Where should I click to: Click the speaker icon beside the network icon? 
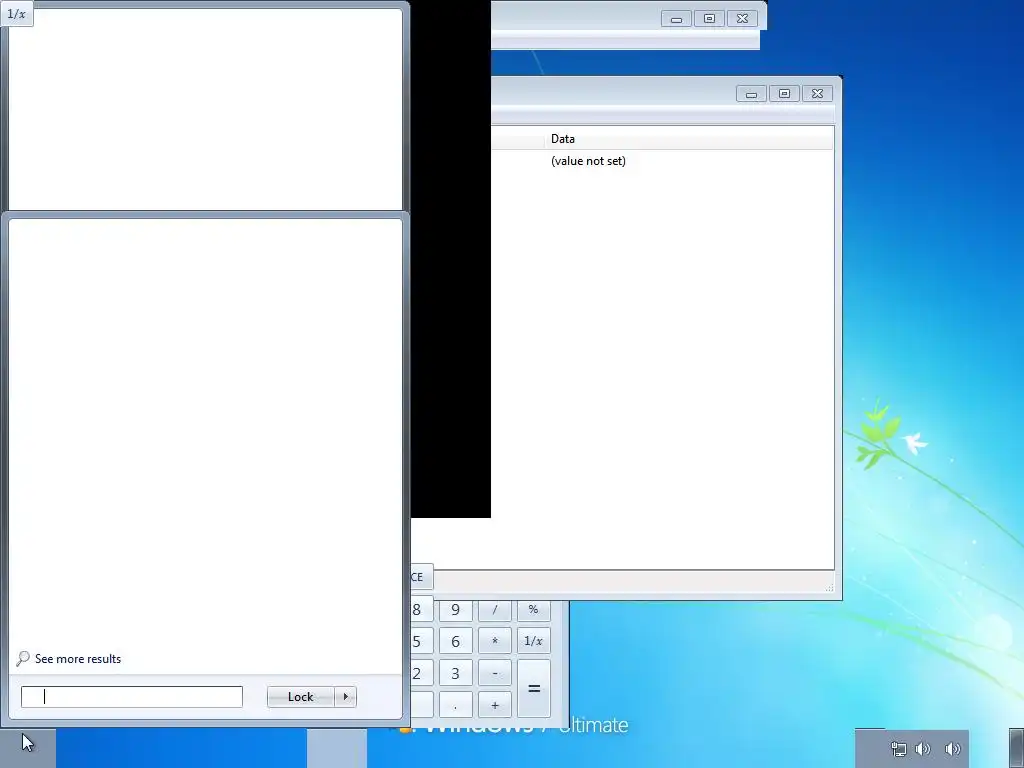[923, 748]
